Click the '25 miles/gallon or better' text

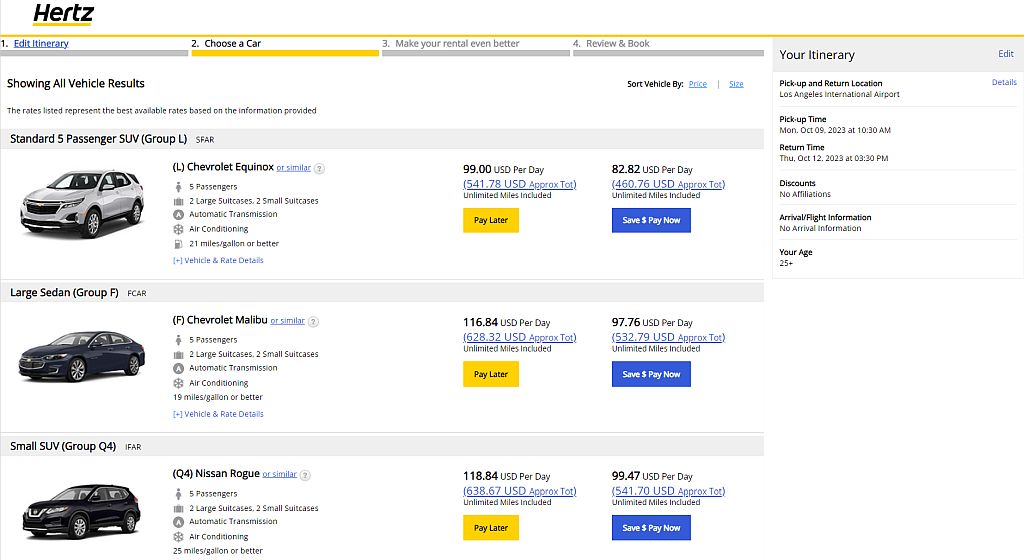pyautogui.click(x=217, y=552)
